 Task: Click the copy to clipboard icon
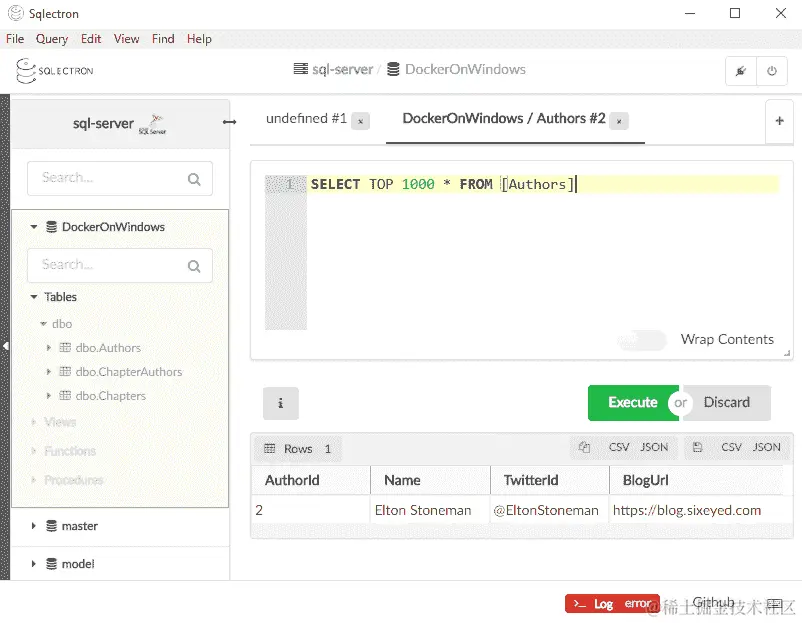584,448
